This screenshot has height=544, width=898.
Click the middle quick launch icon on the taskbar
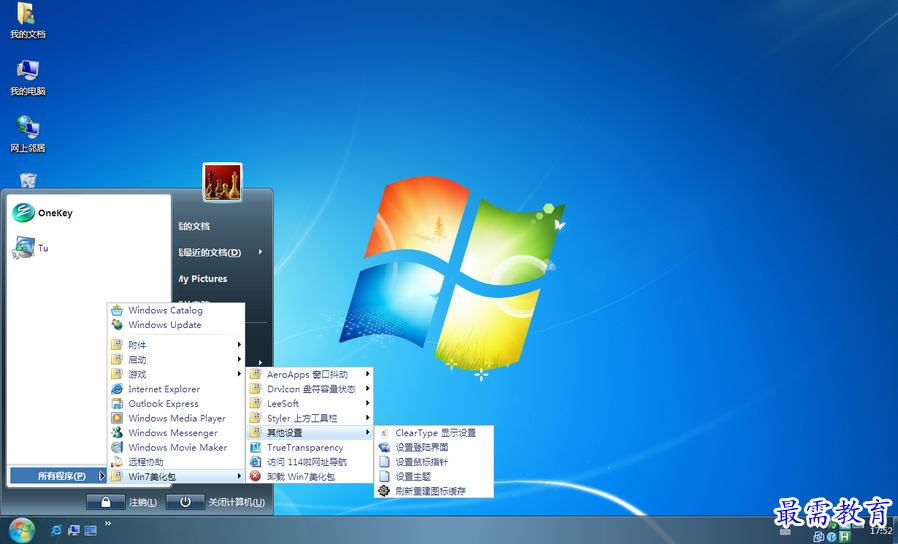pos(73,530)
